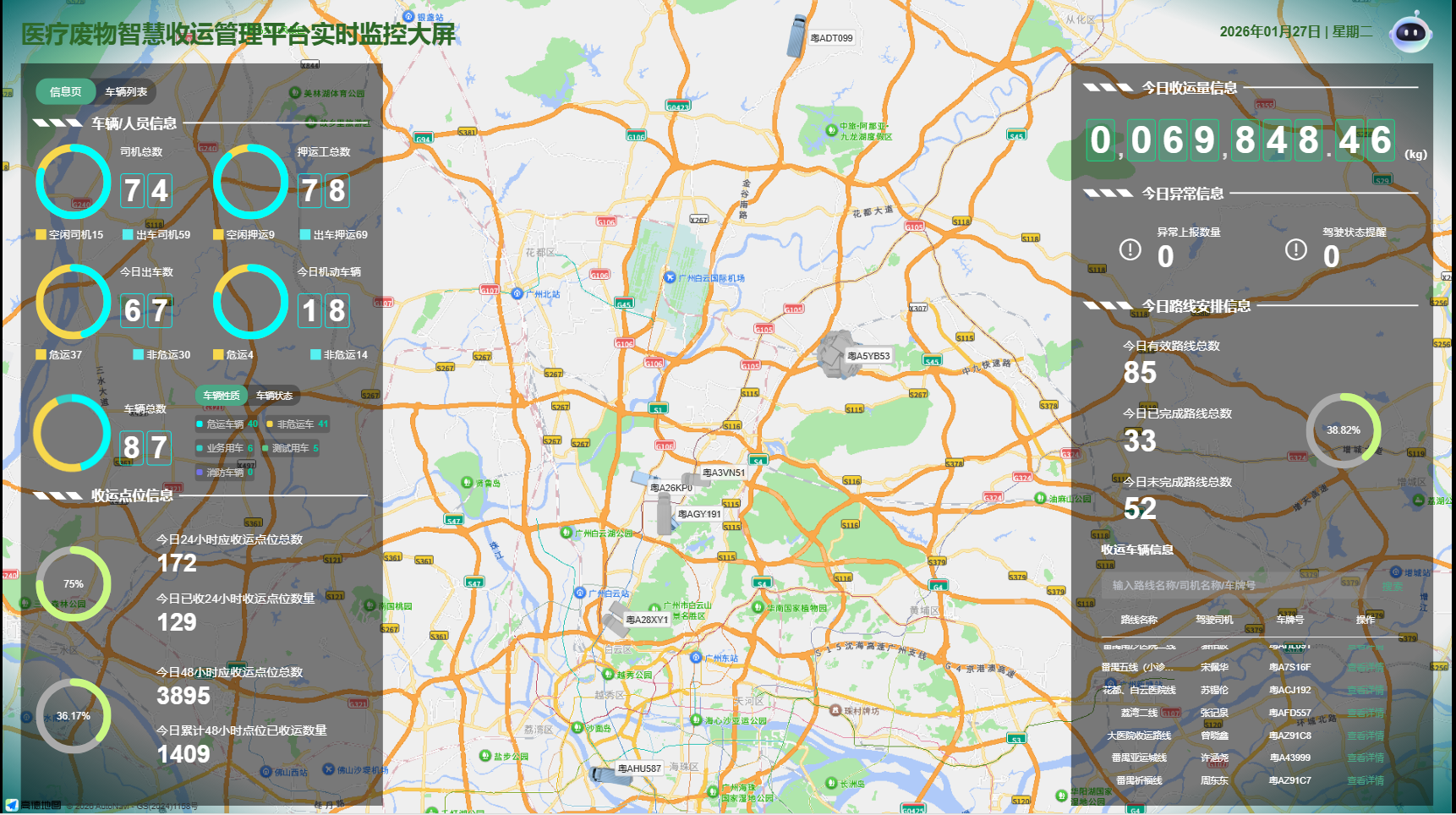This screenshot has width=1456, height=815.
Task: Switch to the 信息页 tab
Action: point(66,91)
